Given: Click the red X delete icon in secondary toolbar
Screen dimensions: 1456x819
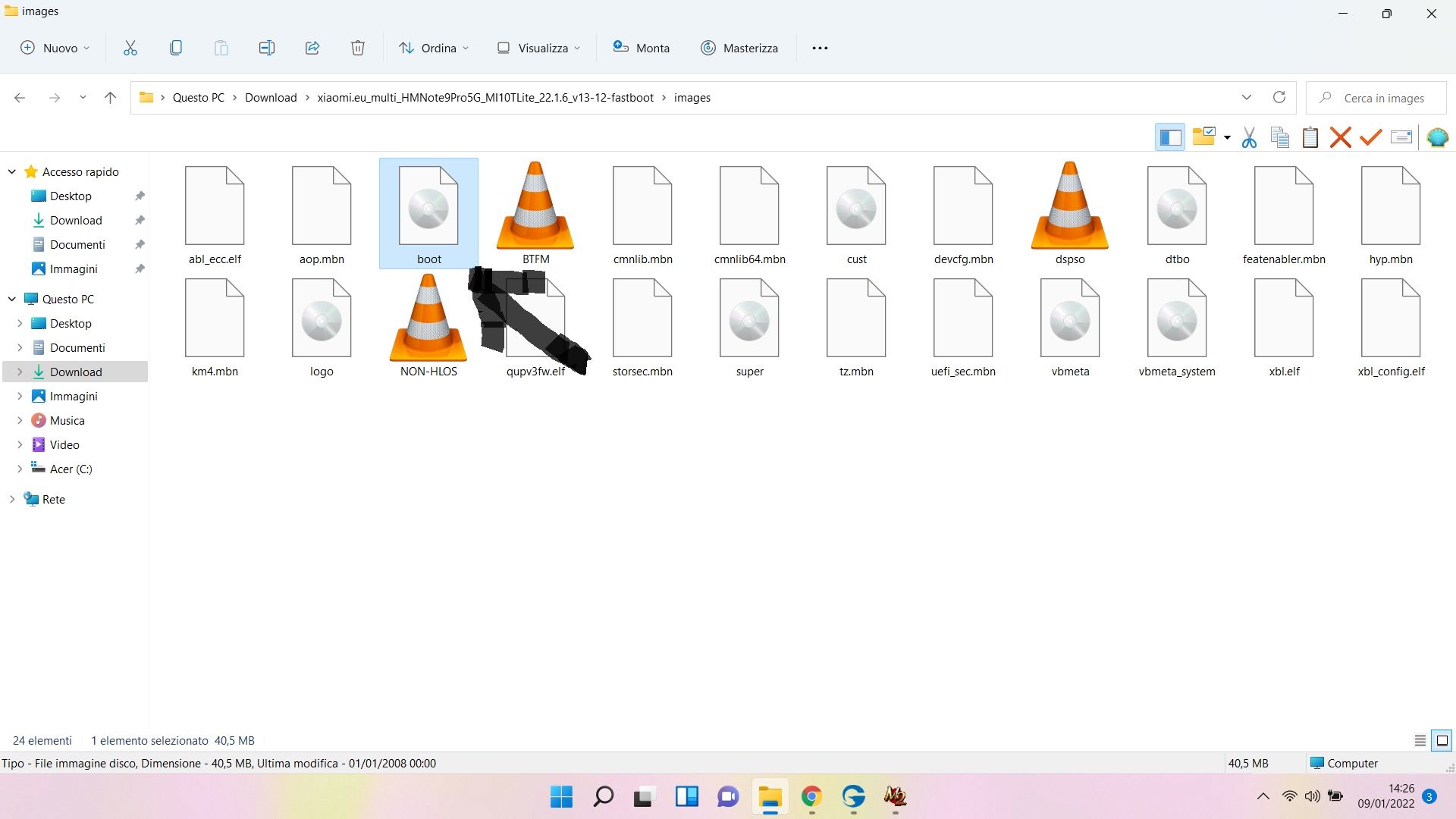Looking at the screenshot, I should (x=1341, y=137).
